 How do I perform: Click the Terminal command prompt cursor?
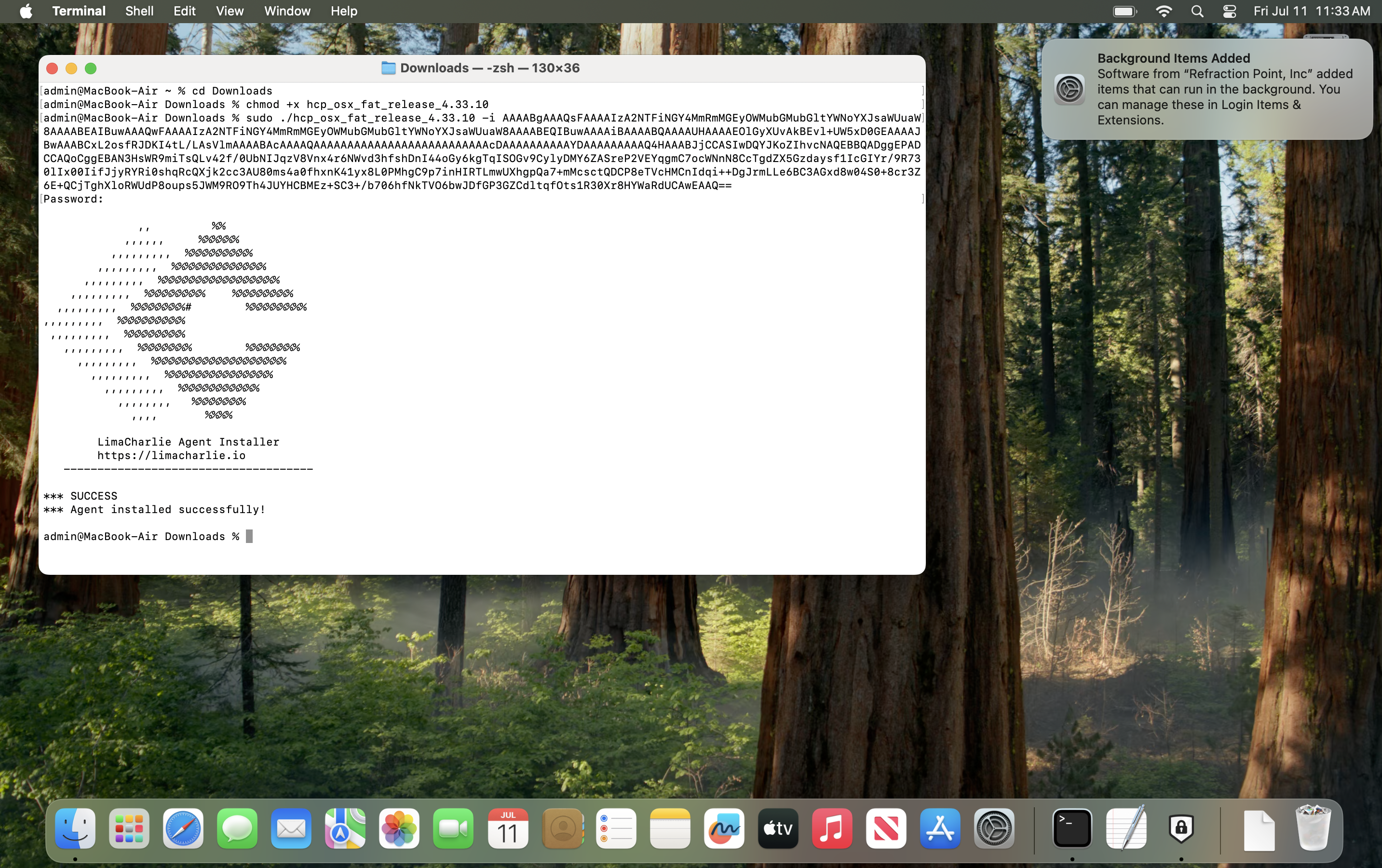[249, 536]
